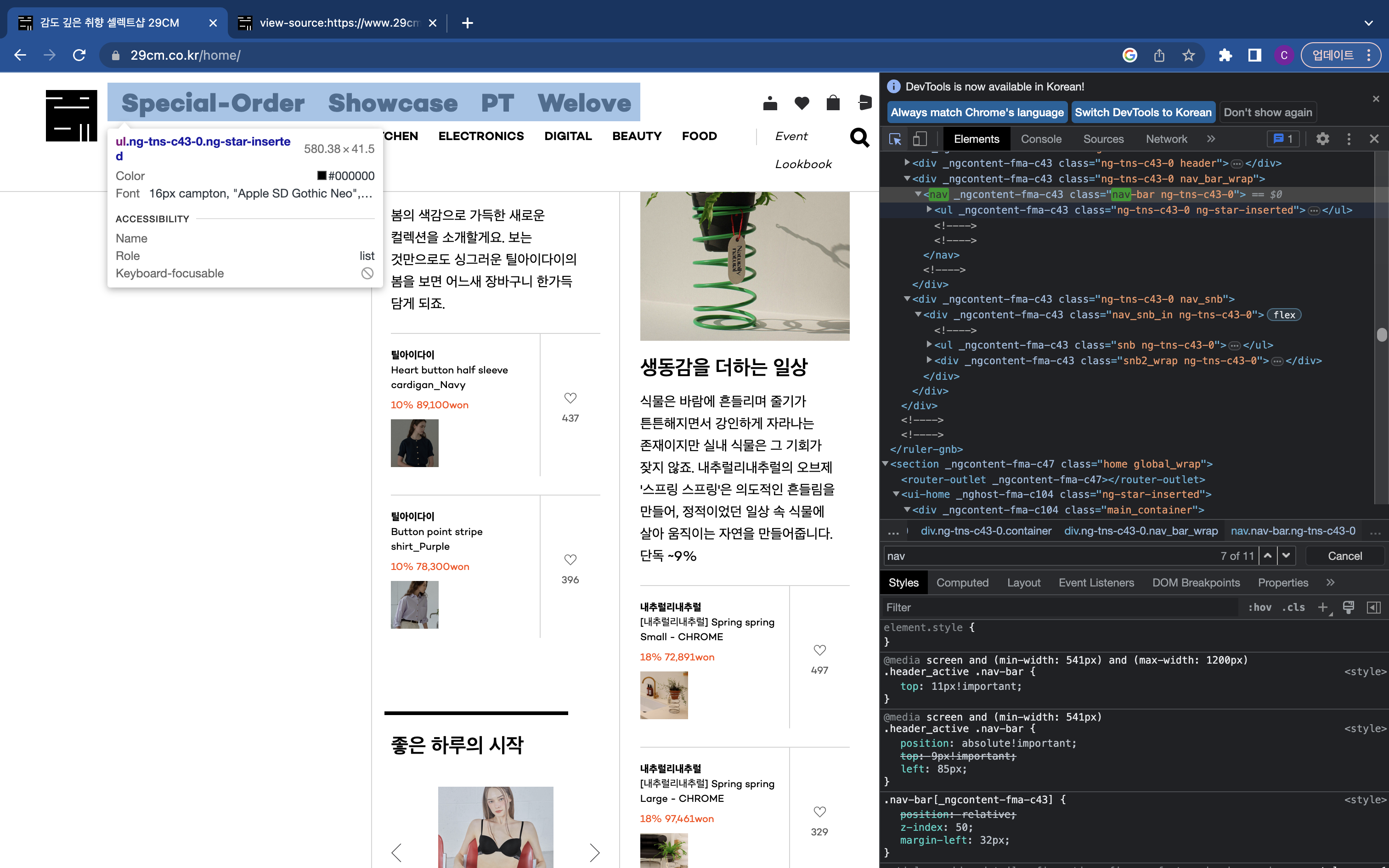The image size is (1389, 868).
Task: Click the site search magnifier icon
Action: point(859,137)
